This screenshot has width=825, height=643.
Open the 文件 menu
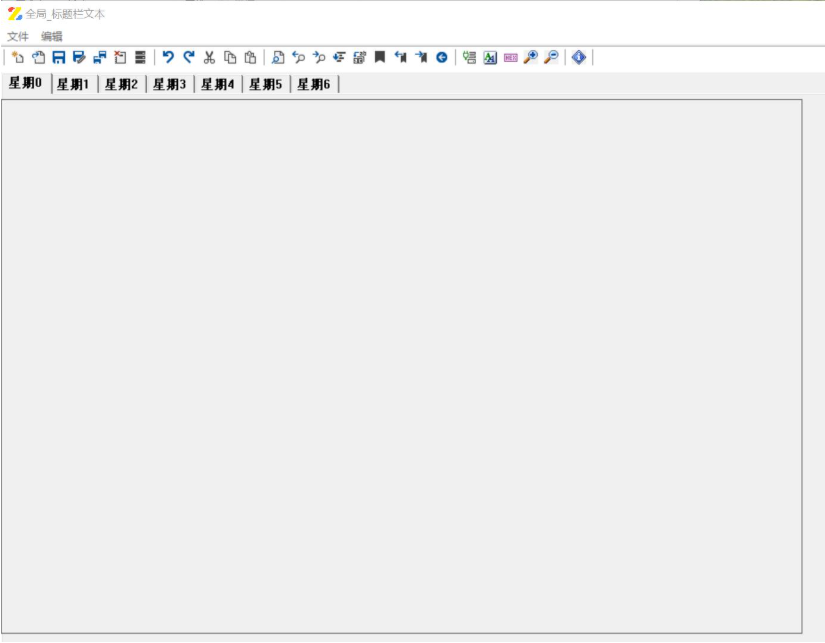tap(18, 36)
